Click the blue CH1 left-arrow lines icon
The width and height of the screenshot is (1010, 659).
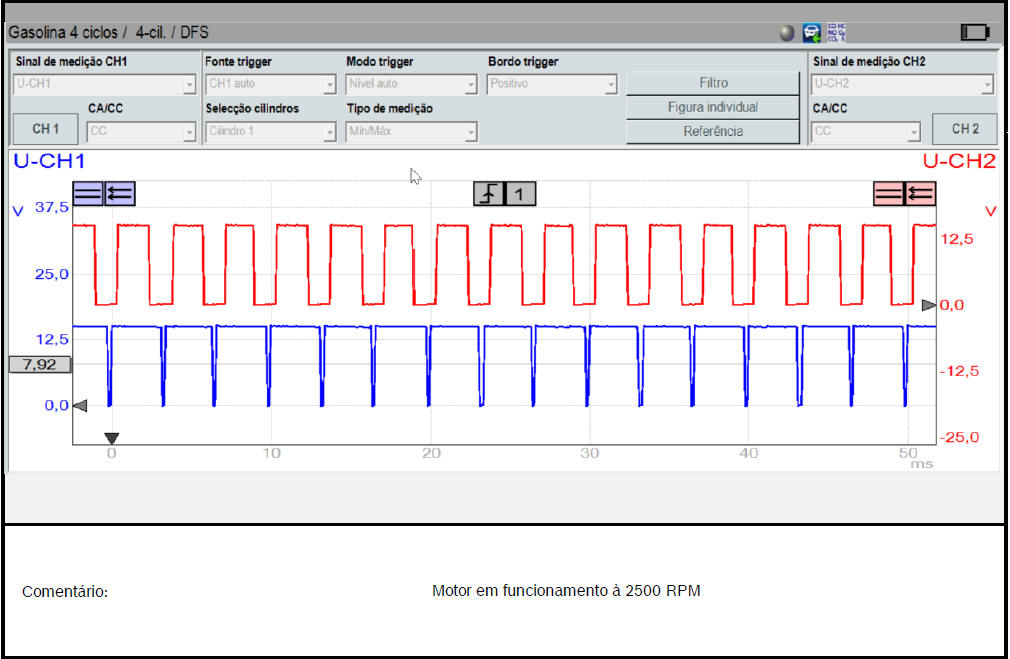(119, 193)
